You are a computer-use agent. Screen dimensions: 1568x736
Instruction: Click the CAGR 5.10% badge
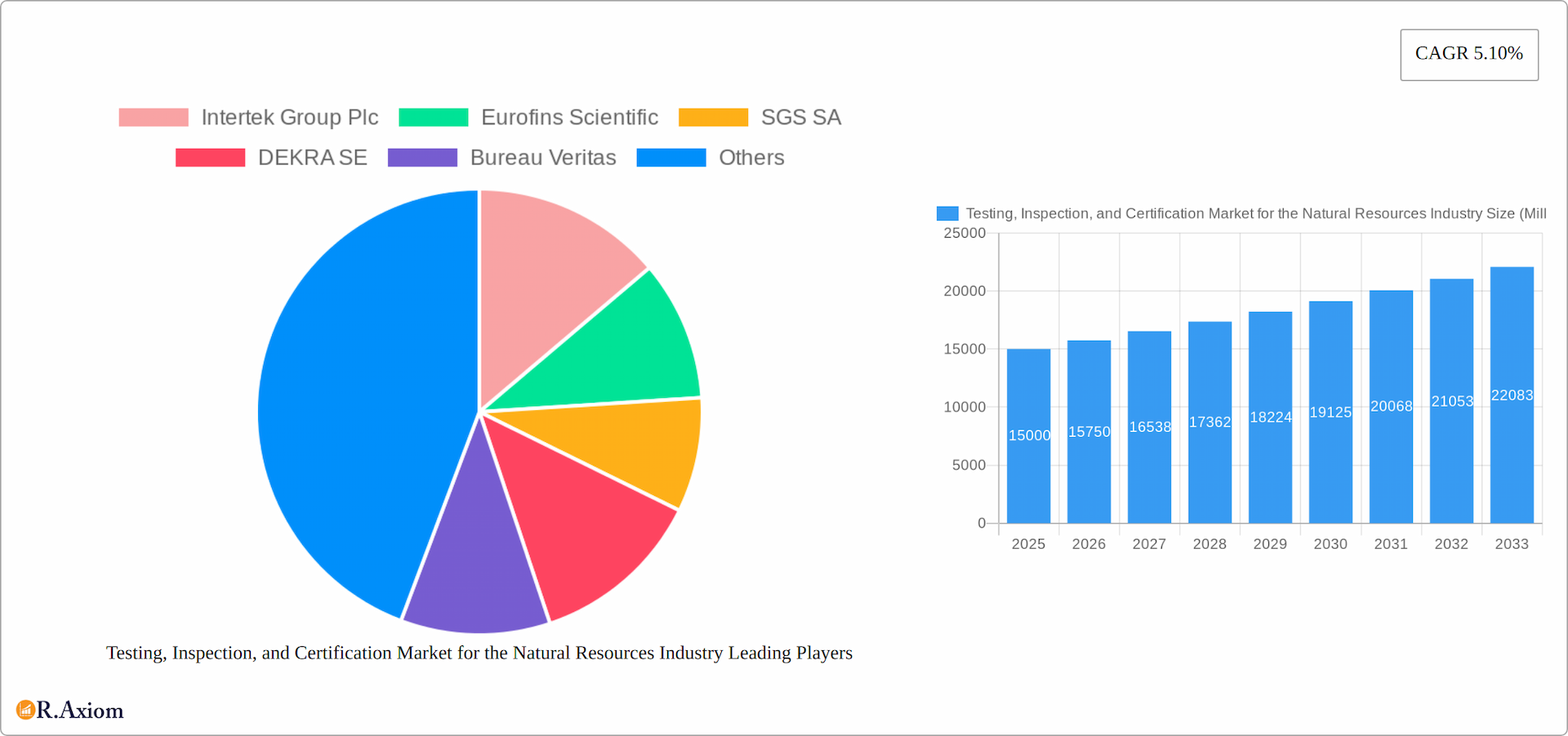[1468, 54]
